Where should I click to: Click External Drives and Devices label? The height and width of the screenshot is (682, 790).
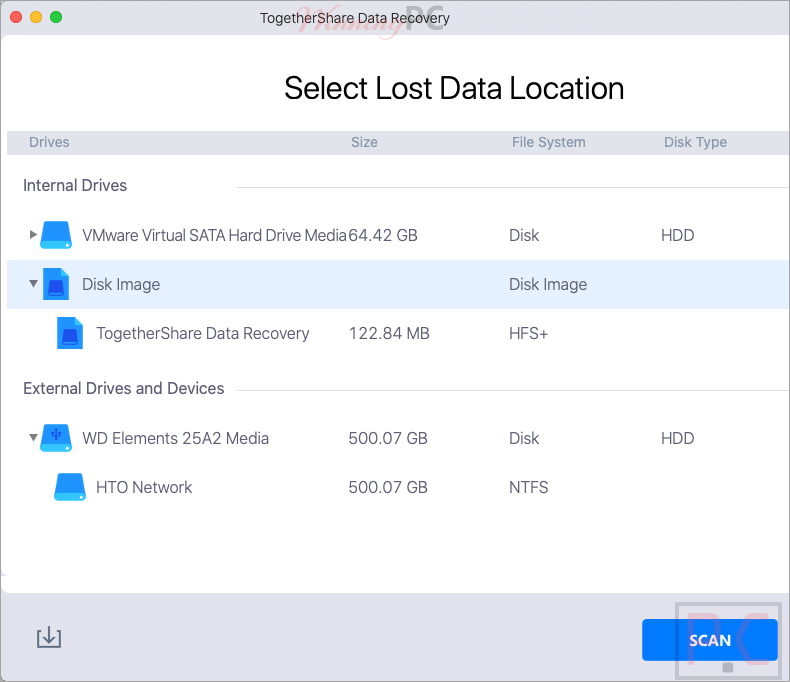[123, 388]
